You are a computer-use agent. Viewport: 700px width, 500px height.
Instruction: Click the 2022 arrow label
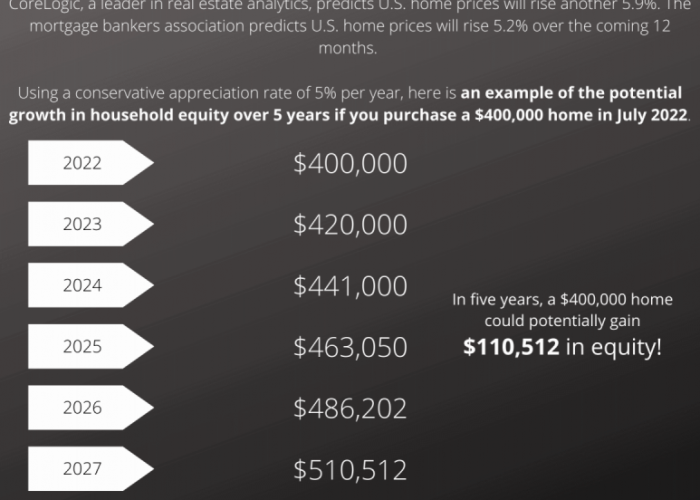[x=91, y=162]
